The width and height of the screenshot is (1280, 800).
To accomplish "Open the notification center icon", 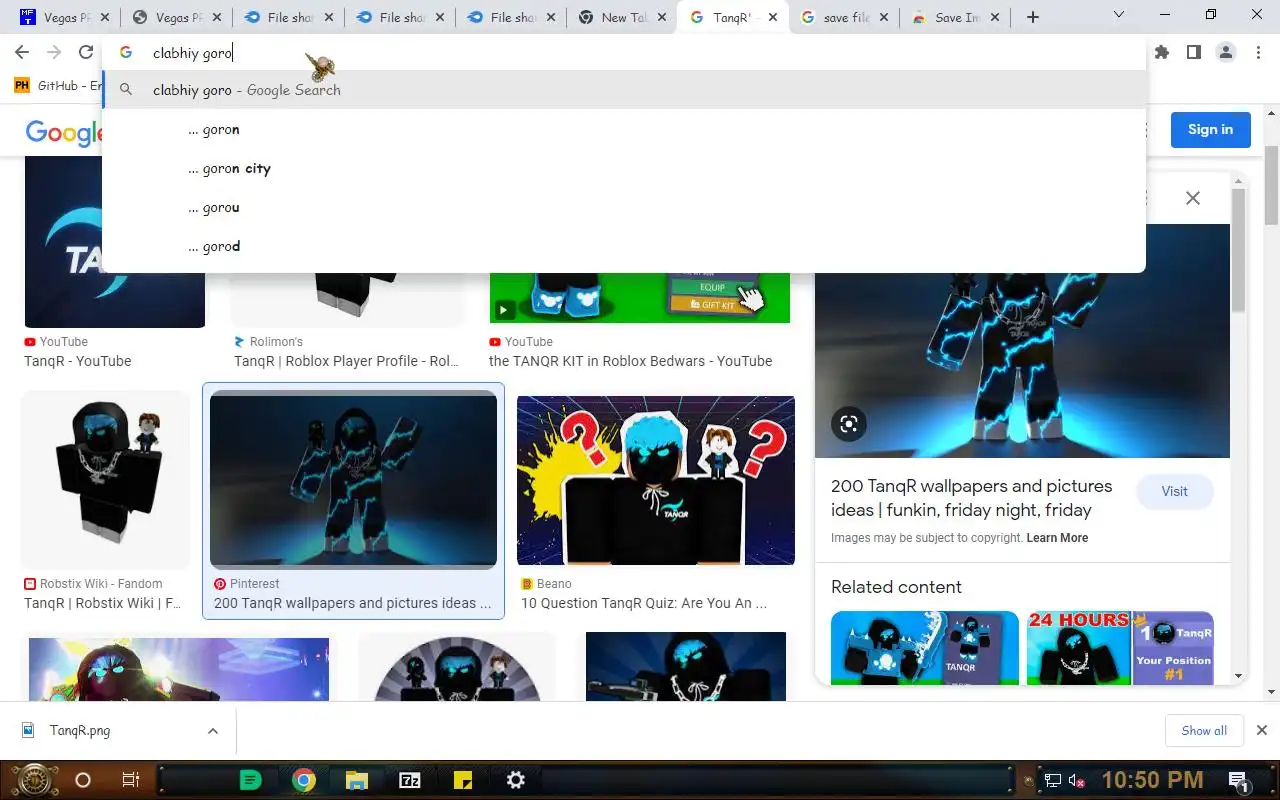I will (x=1239, y=781).
